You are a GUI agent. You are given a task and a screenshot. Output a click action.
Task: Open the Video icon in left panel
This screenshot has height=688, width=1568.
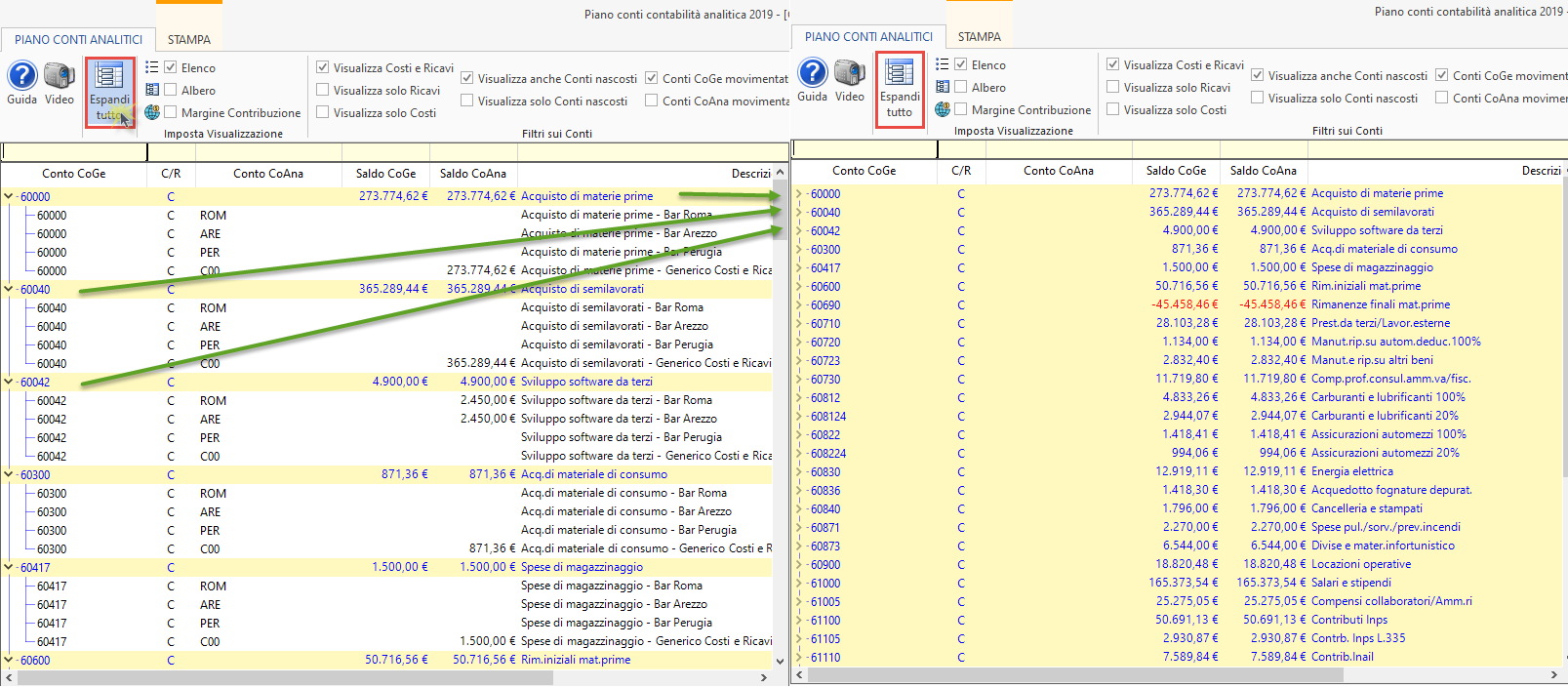[60, 76]
